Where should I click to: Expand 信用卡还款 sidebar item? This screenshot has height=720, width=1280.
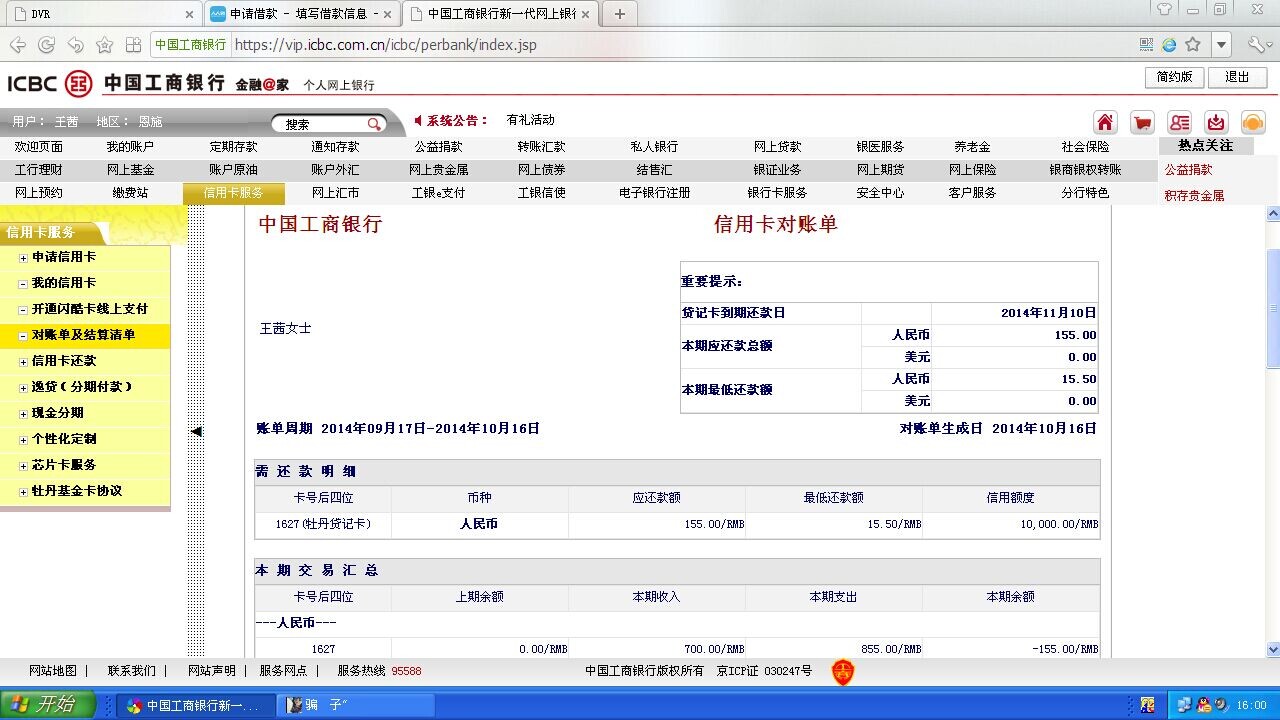(x=23, y=361)
